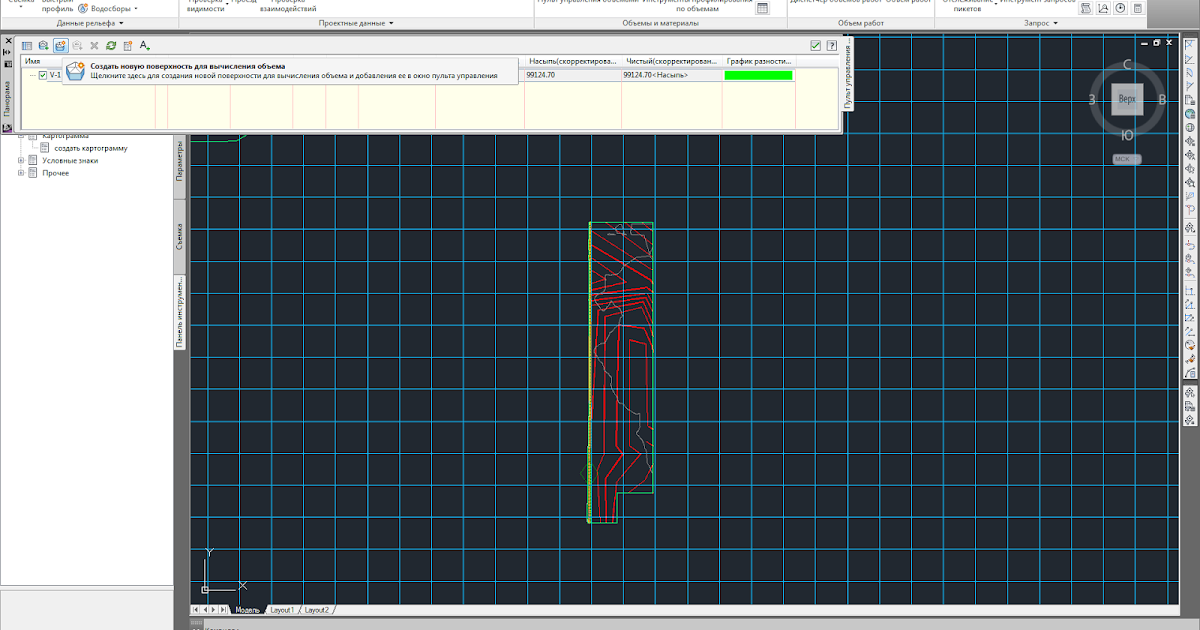Click the document icon beside создать картограмму

pyautogui.click(x=45, y=148)
